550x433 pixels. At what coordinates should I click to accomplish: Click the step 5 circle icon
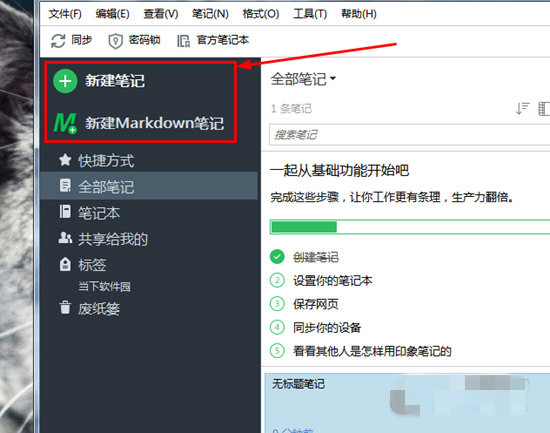pyautogui.click(x=277, y=351)
